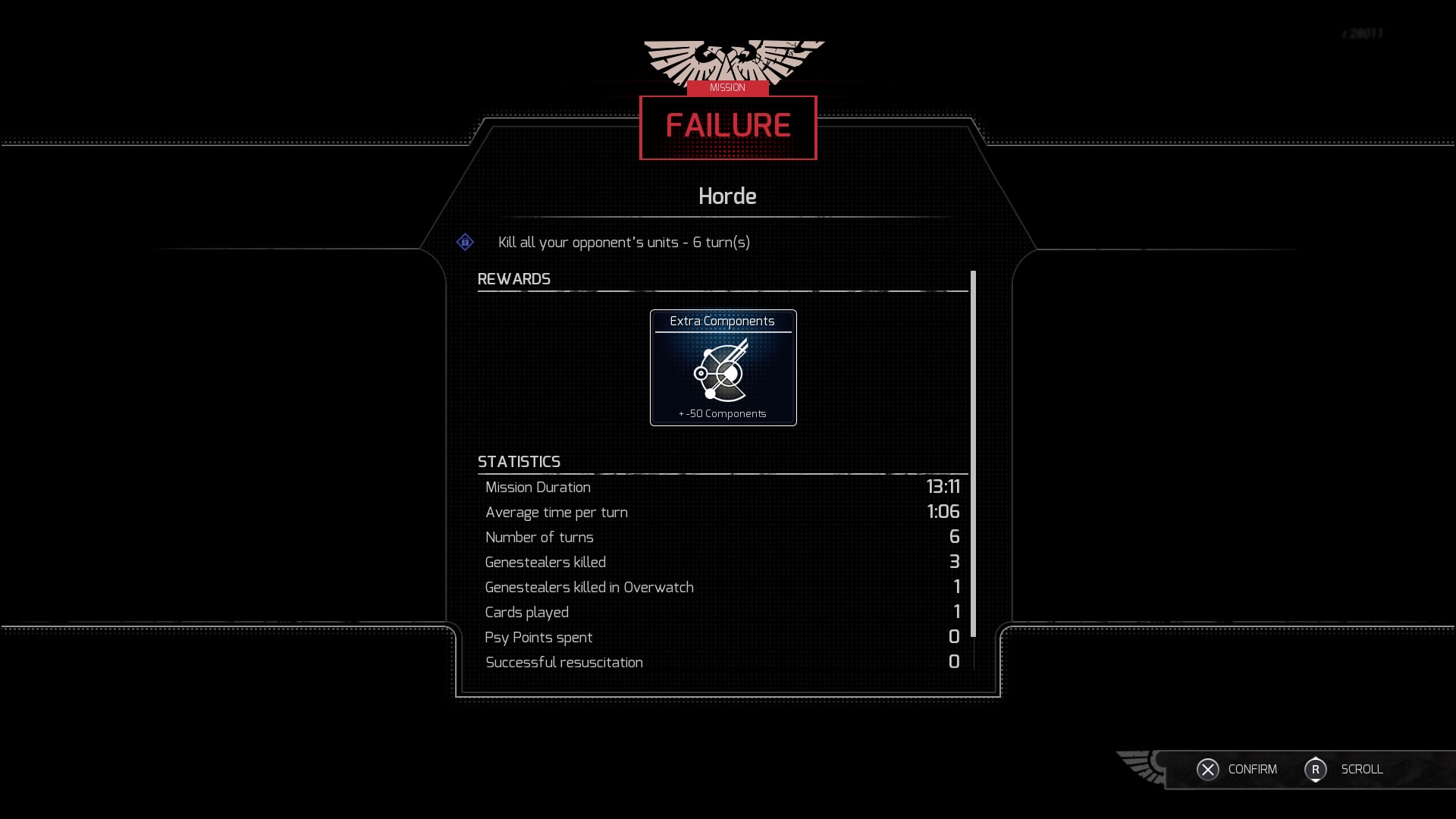The height and width of the screenshot is (819, 1456).
Task: Select the Horde mission type label
Action: (x=728, y=196)
